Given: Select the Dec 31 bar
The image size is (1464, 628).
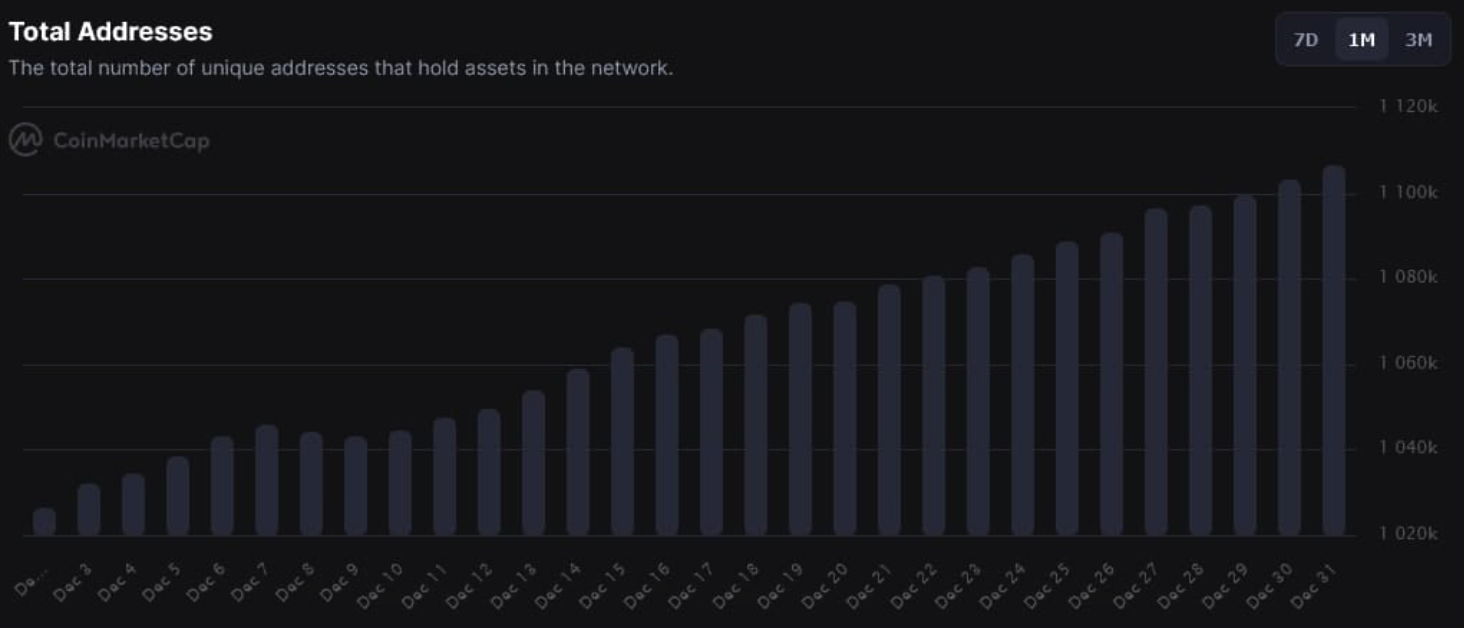Looking at the screenshot, I should click(1334, 350).
